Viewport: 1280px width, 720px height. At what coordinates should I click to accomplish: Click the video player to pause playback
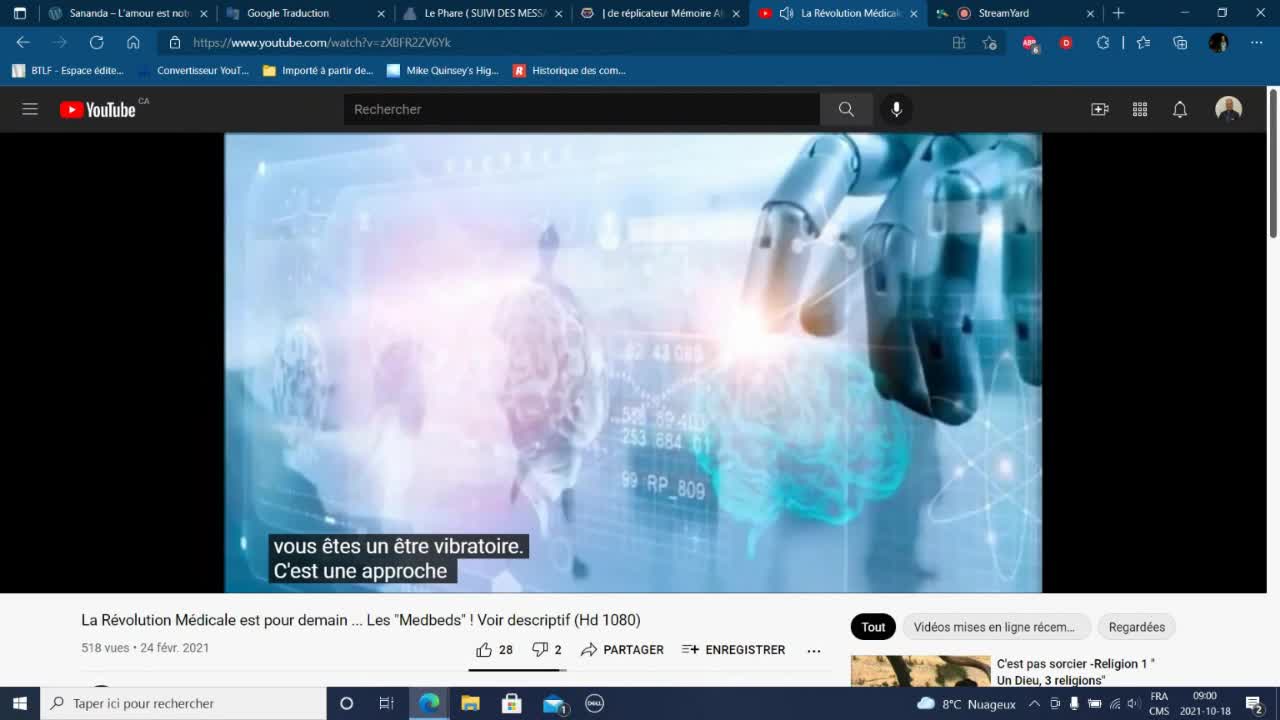pos(633,363)
